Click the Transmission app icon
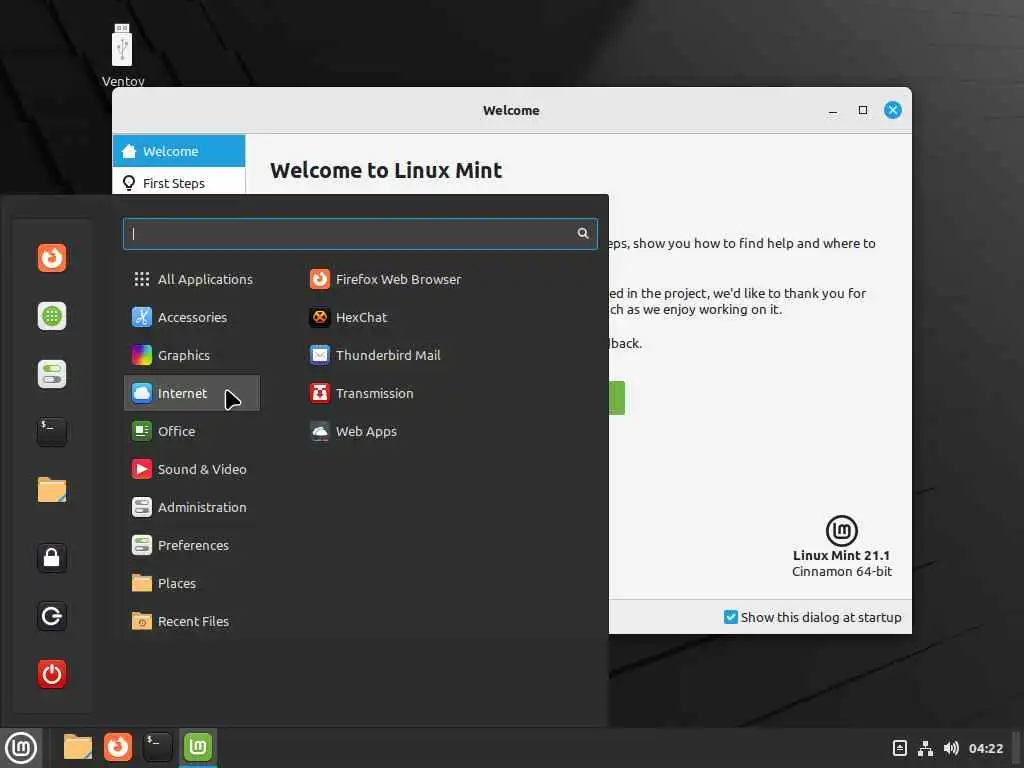The image size is (1024, 768). 319,393
